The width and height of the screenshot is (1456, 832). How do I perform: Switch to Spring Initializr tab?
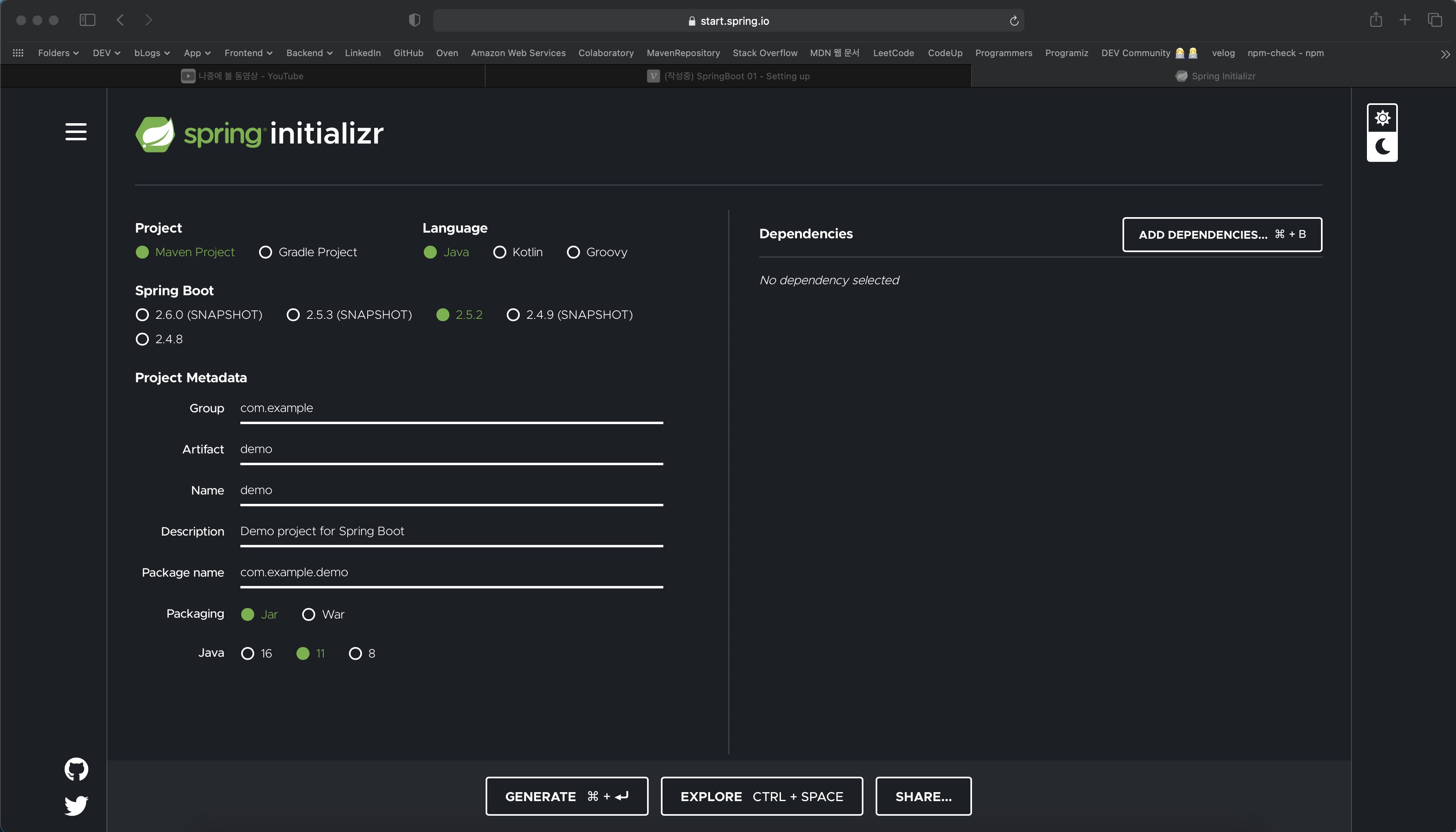pyautogui.click(x=1214, y=76)
